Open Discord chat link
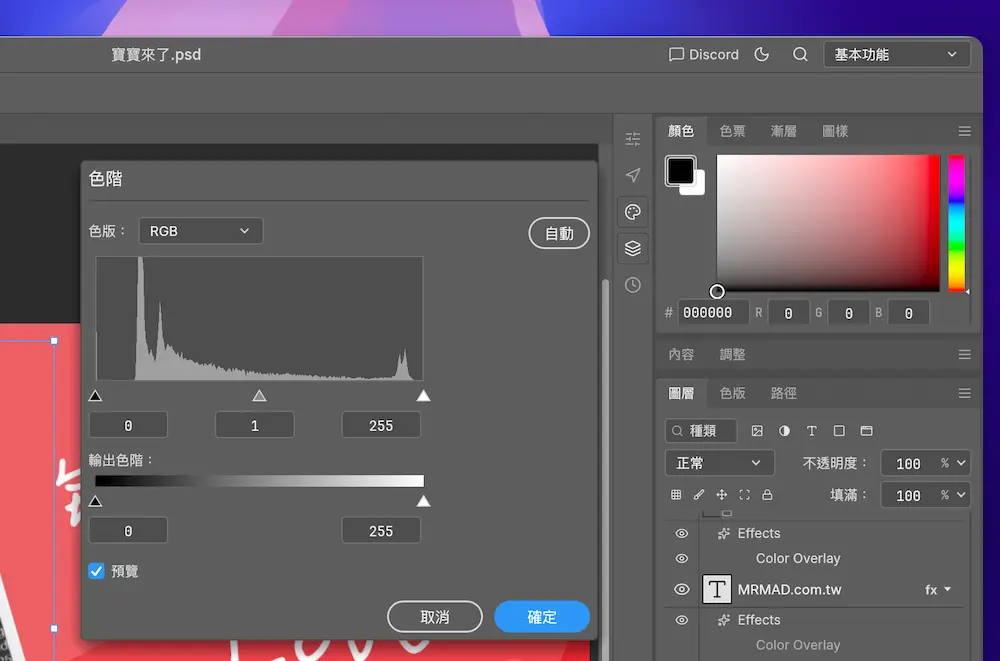Screen dimensions: 1000x661 703,55
